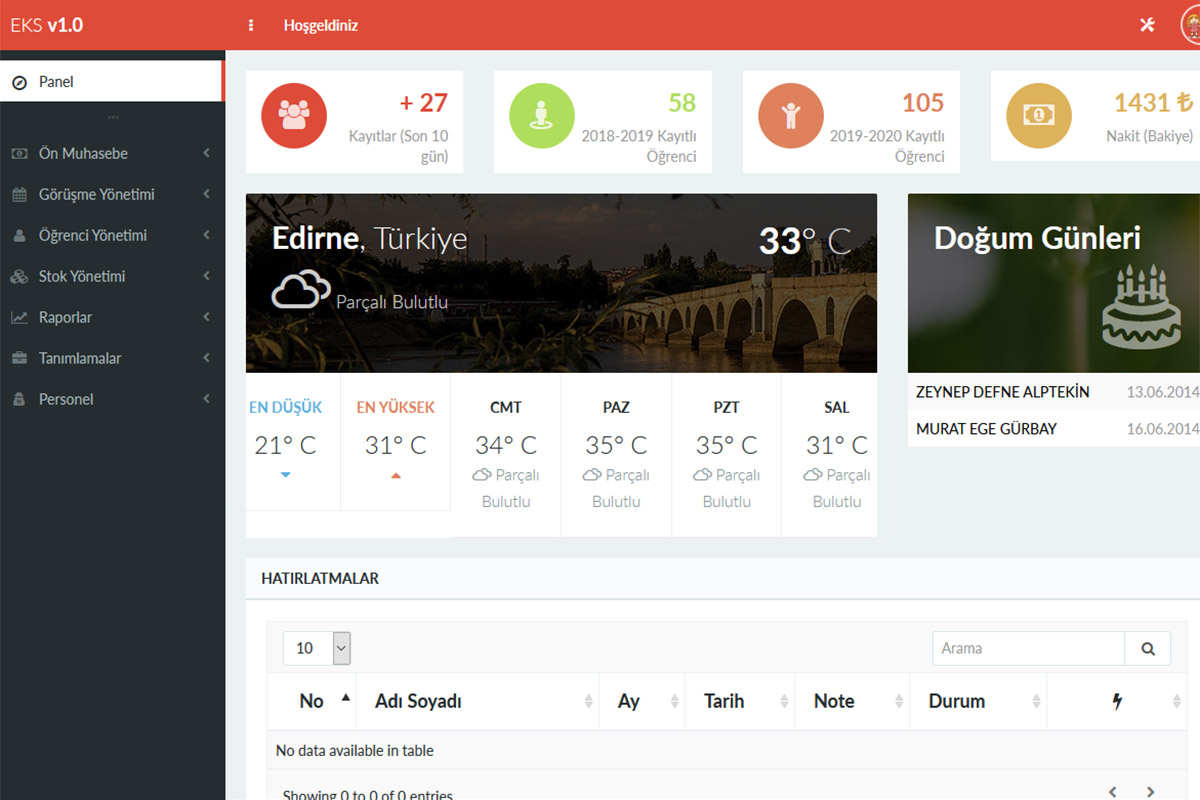Click the Arama search input field

pyautogui.click(x=1028, y=648)
